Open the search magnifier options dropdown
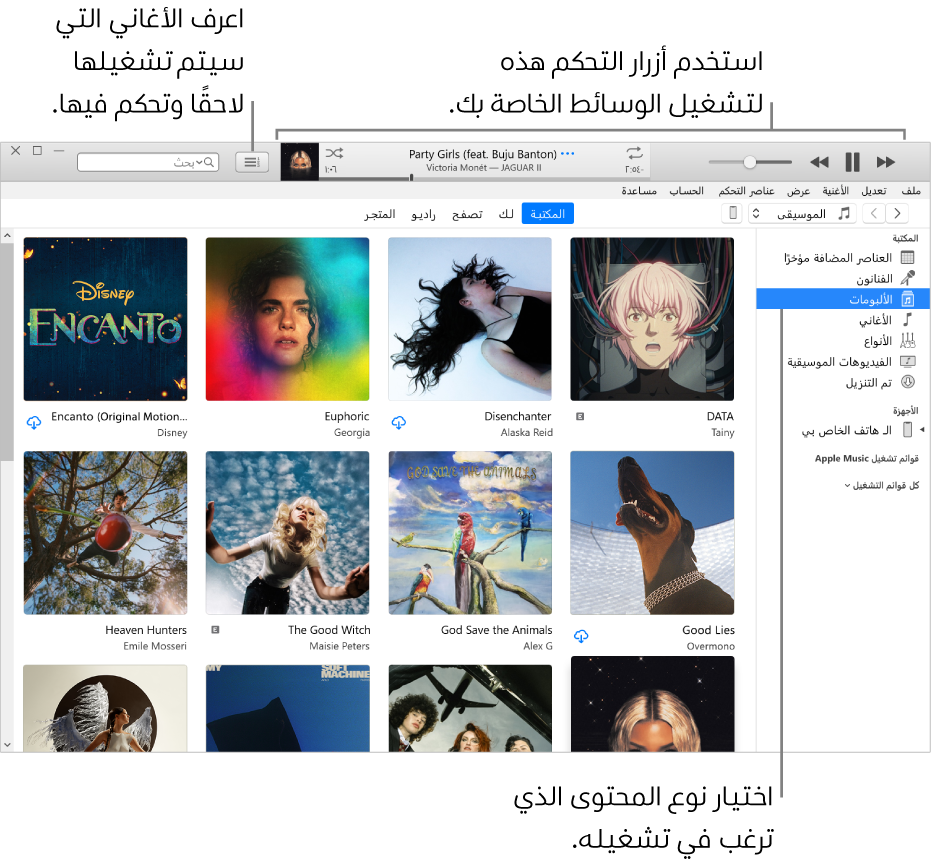The height and width of the screenshot is (865, 931). [204, 162]
